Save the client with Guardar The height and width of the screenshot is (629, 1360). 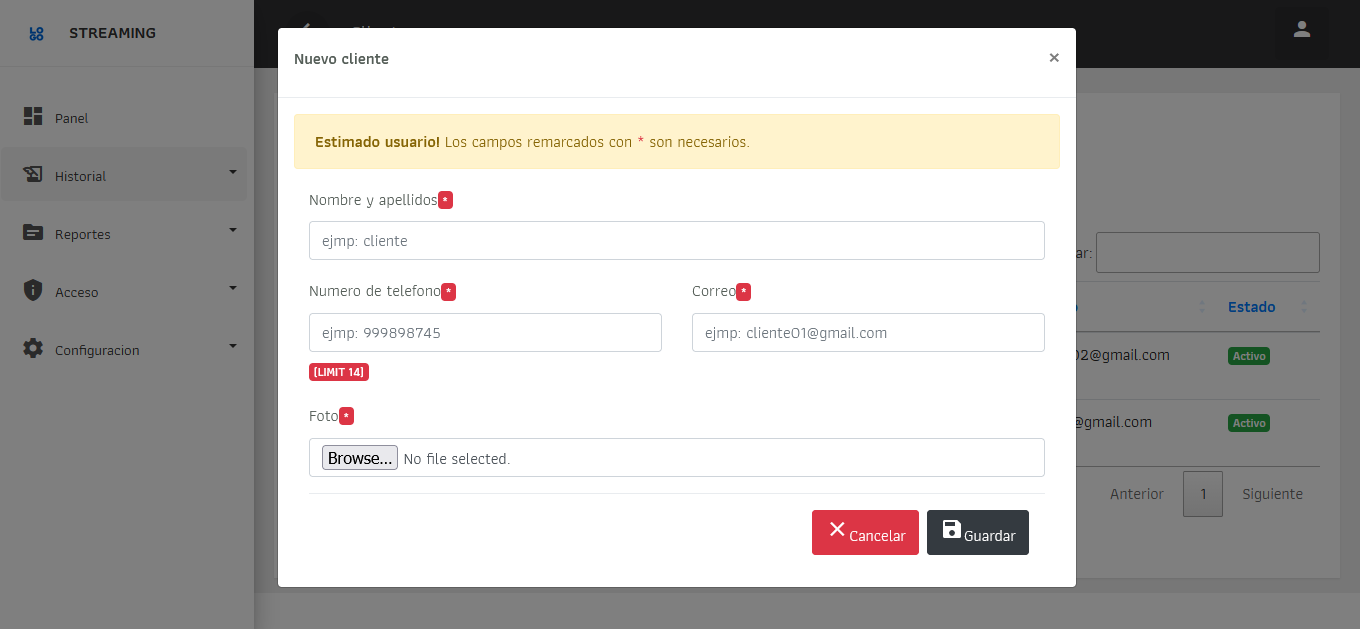[x=977, y=533]
